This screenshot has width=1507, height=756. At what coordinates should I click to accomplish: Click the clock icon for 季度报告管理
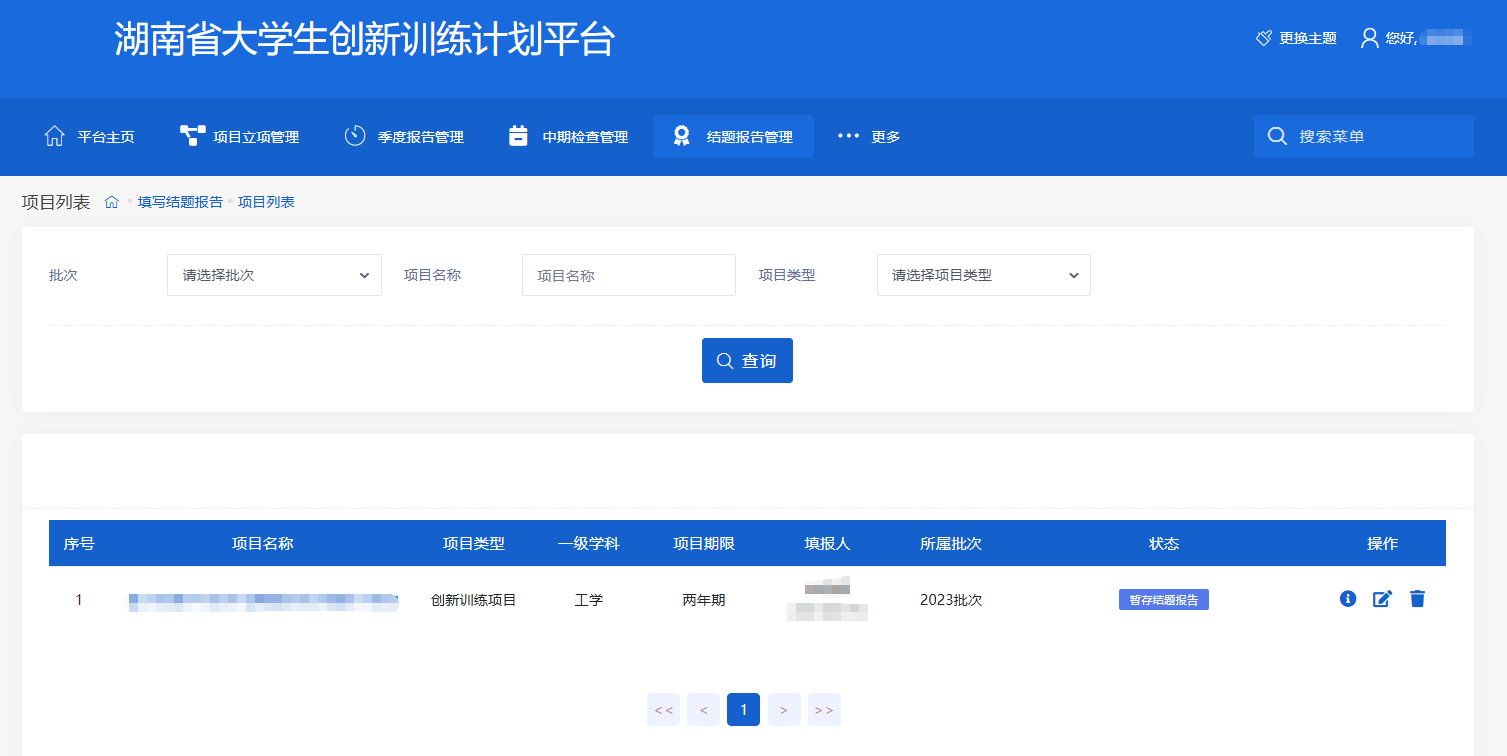click(x=354, y=135)
